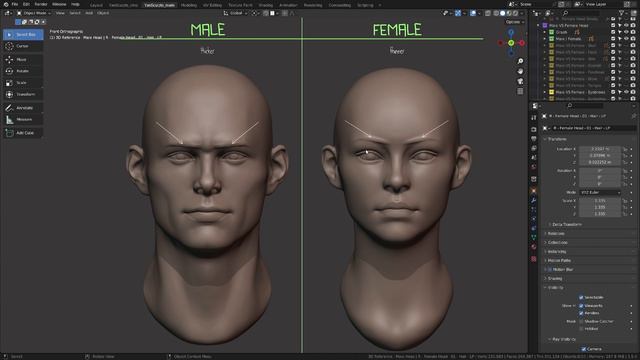Switch perspective/orthographic grid gizmo icon
The image size is (640, 360).
(x=520, y=91)
